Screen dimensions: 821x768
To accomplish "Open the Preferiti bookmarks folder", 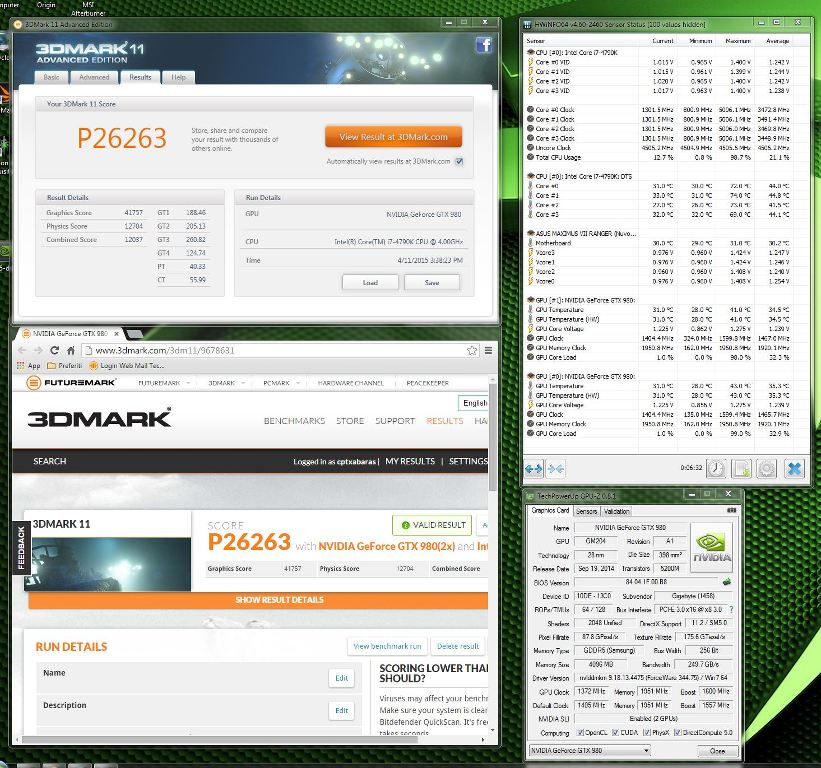I will pyautogui.click(x=64, y=365).
